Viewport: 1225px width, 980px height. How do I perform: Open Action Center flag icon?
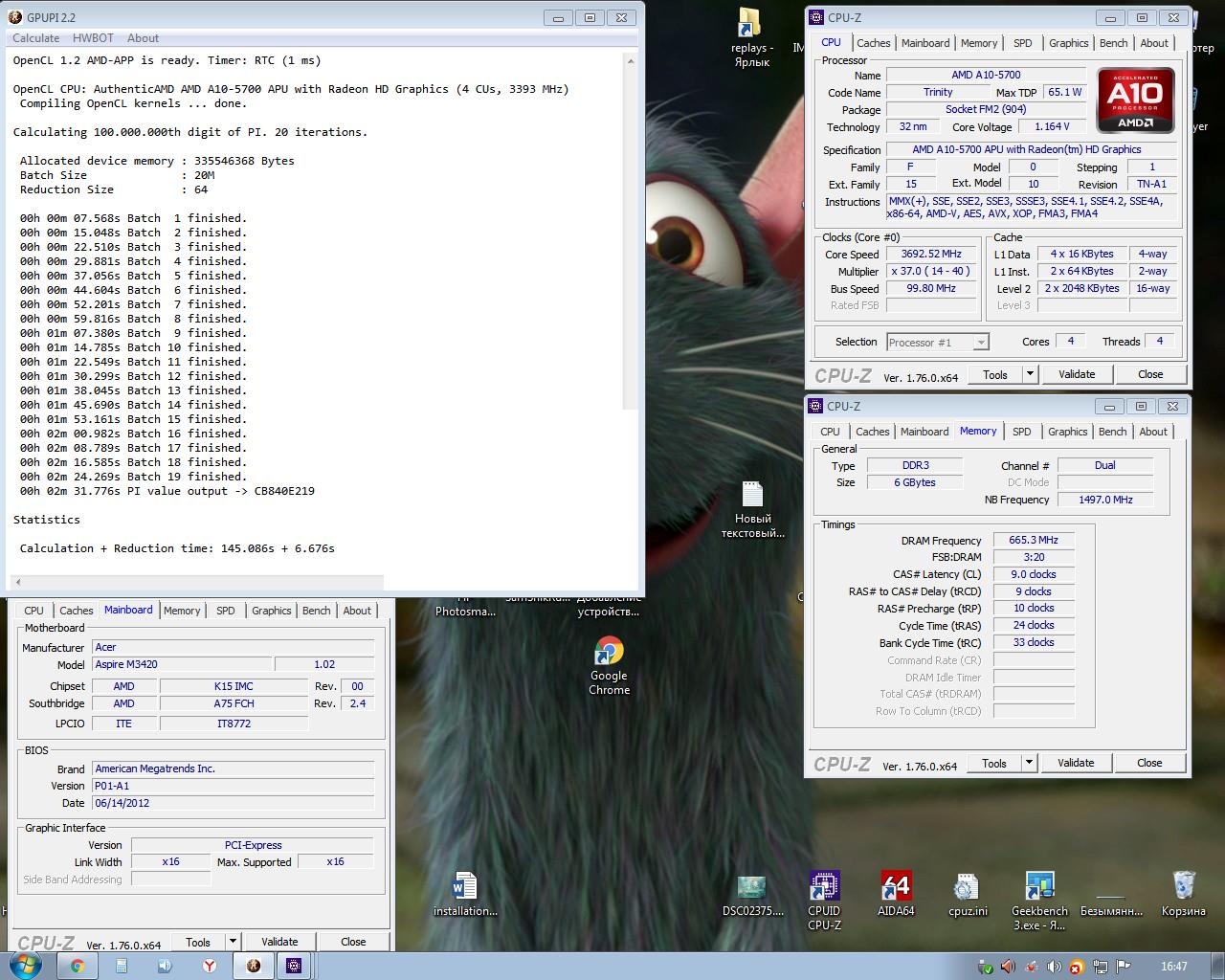pos(1124,967)
